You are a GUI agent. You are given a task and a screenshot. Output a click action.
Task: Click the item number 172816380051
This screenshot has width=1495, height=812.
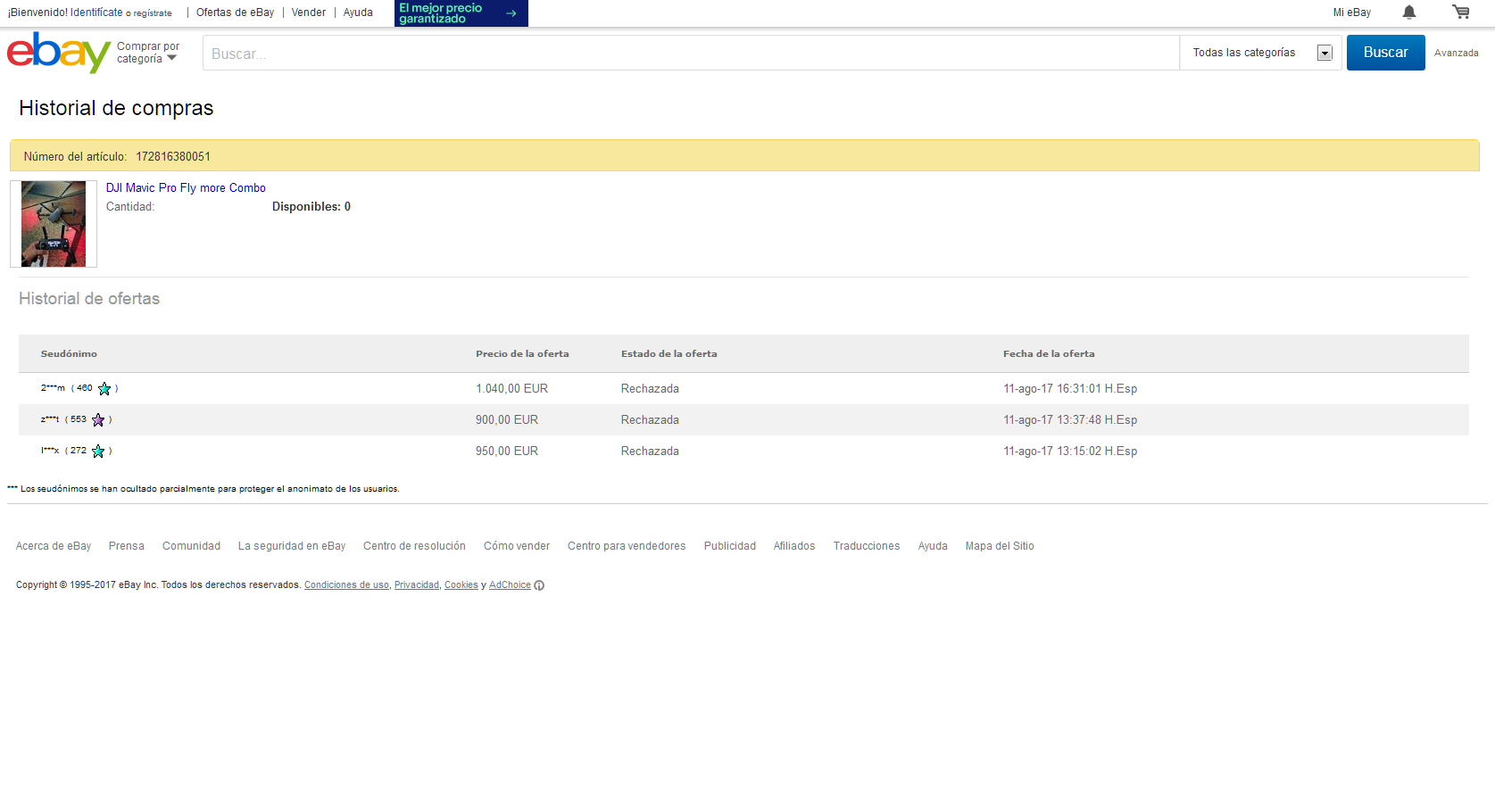click(x=173, y=157)
